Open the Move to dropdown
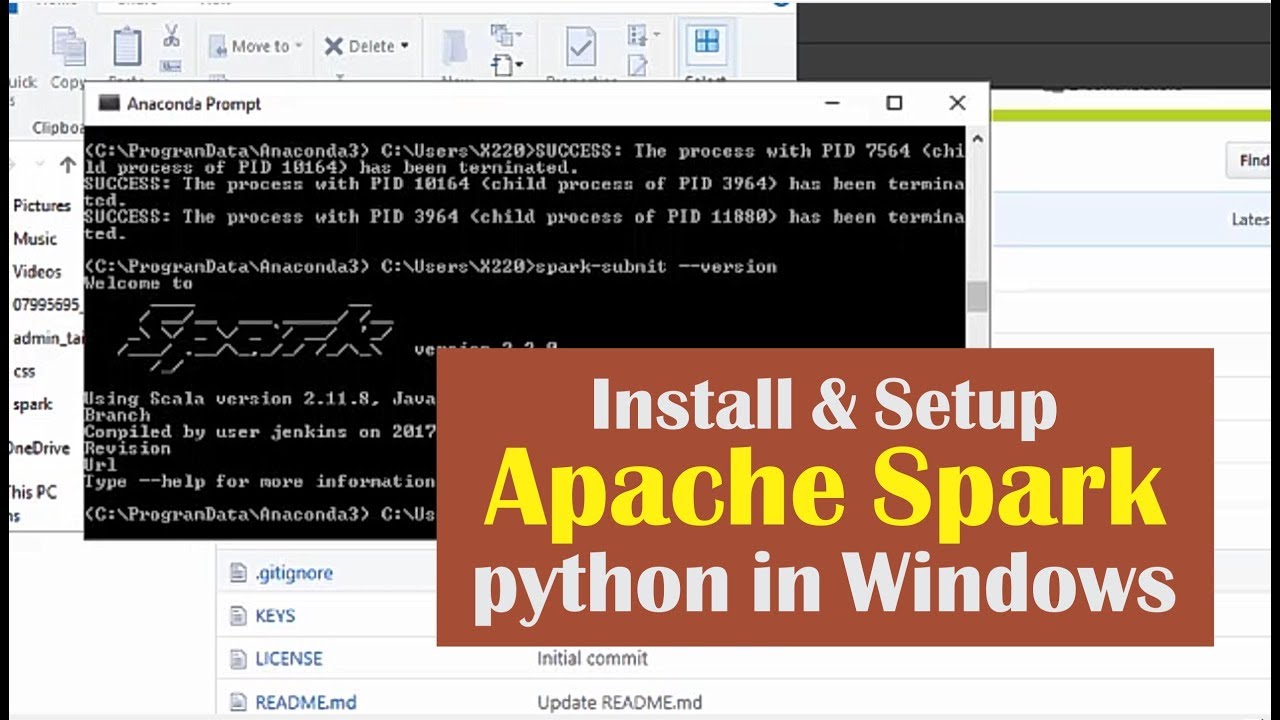Image resolution: width=1280 pixels, height=720 pixels. click(255, 46)
